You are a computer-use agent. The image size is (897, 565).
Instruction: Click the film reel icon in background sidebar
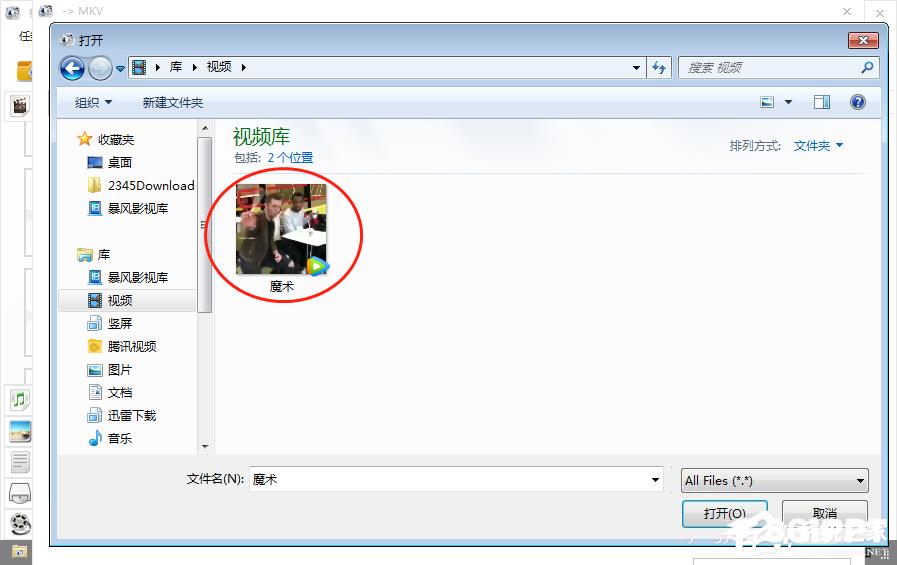click(21, 524)
